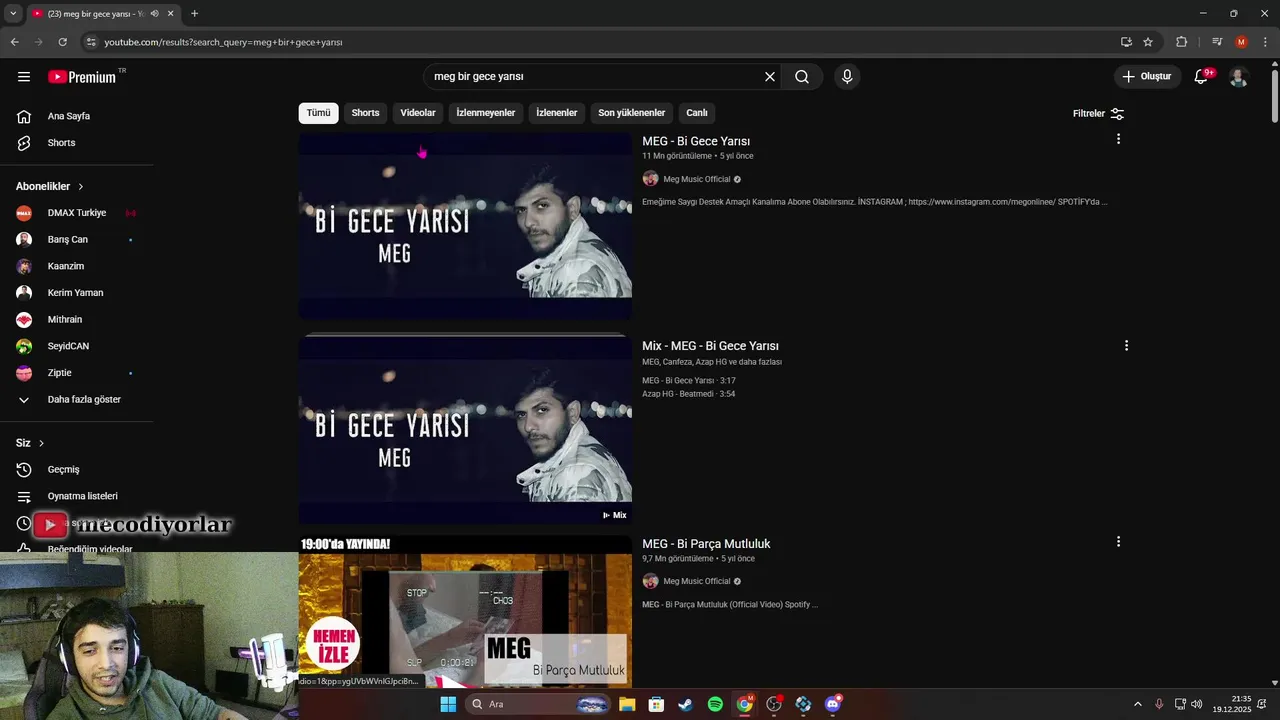Open more options for MEG - Bi Parça Mutluluk
Screen dimensions: 1280x720
click(1118, 541)
